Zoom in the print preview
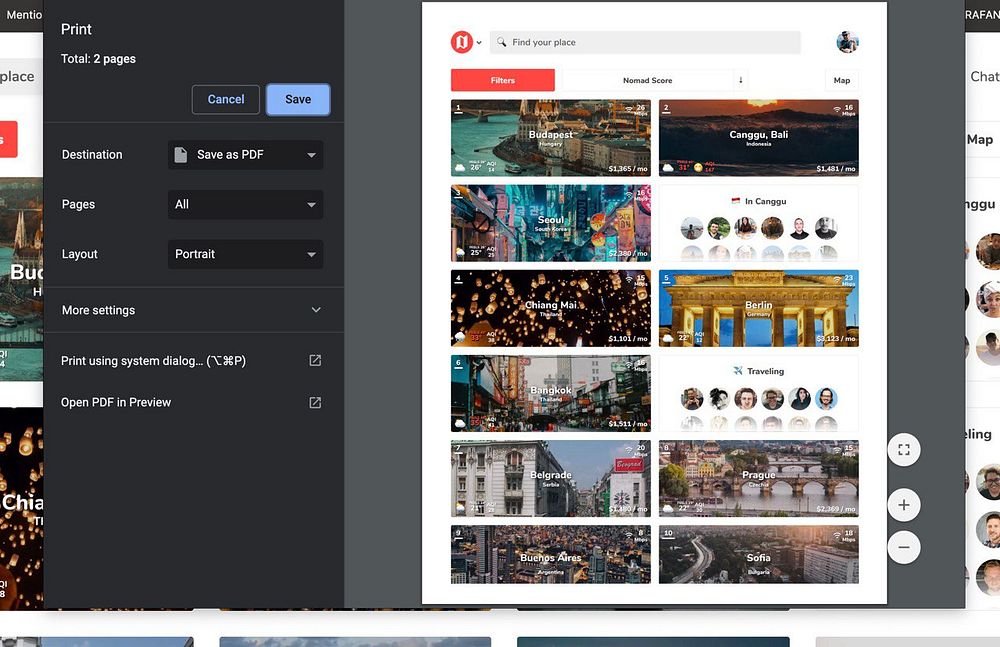This screenshot has height=647, width=1000. coord(904,505)
